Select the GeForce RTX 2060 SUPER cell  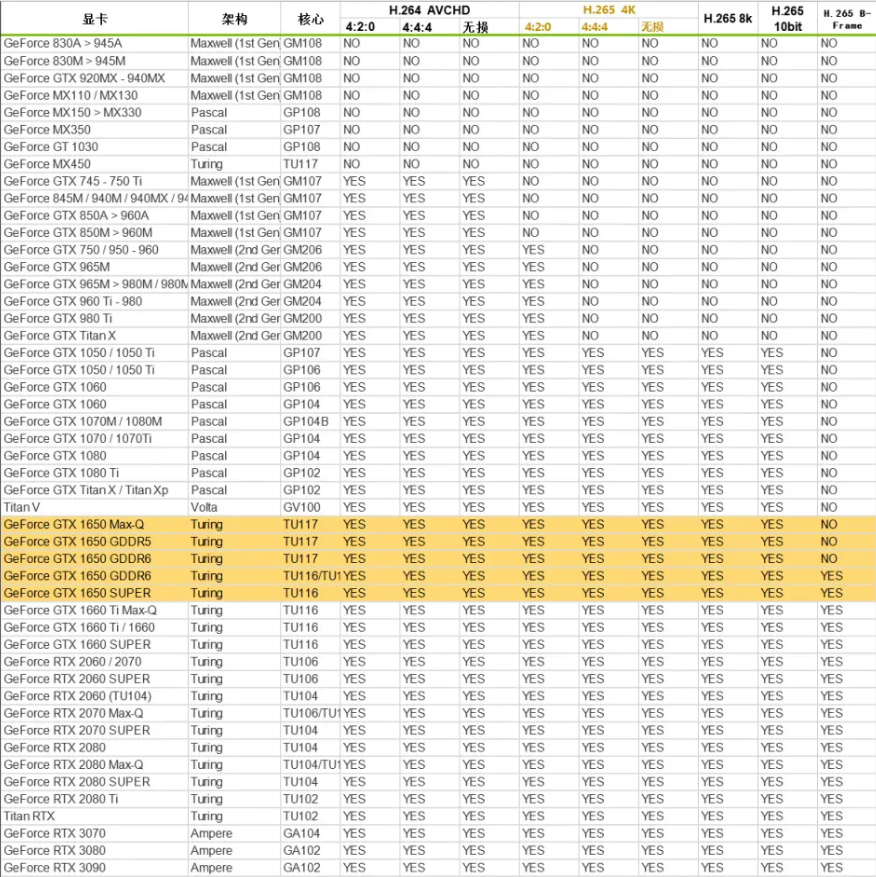(77, 678)
